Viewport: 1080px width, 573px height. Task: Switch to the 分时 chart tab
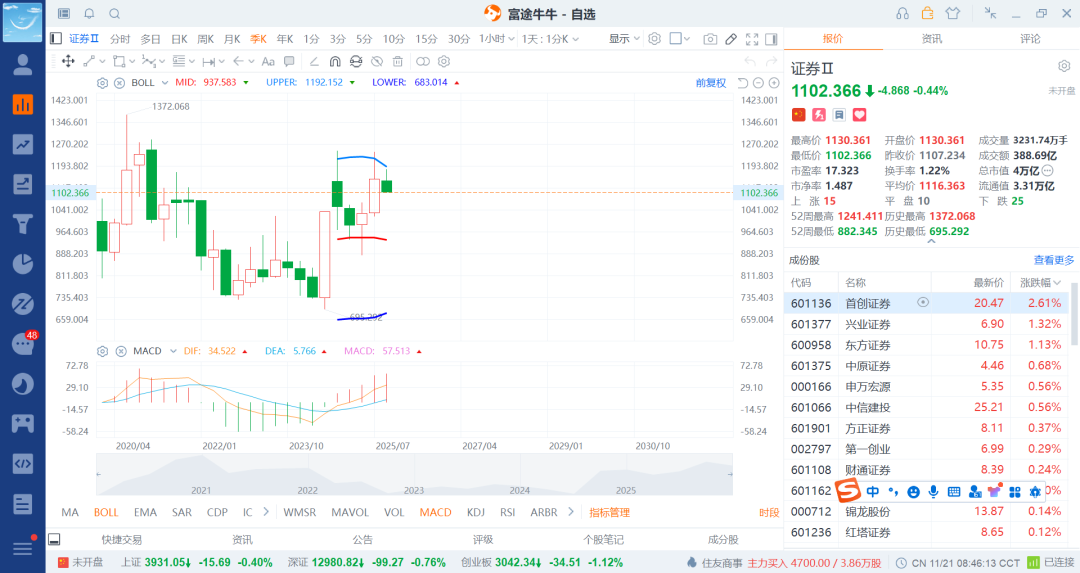click(120, 39)
